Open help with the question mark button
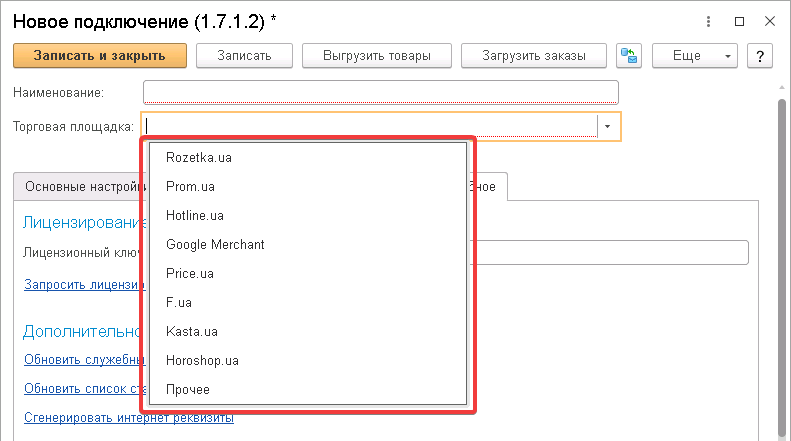Viewport: 791px width, 441px height. [x=760, y=56]
